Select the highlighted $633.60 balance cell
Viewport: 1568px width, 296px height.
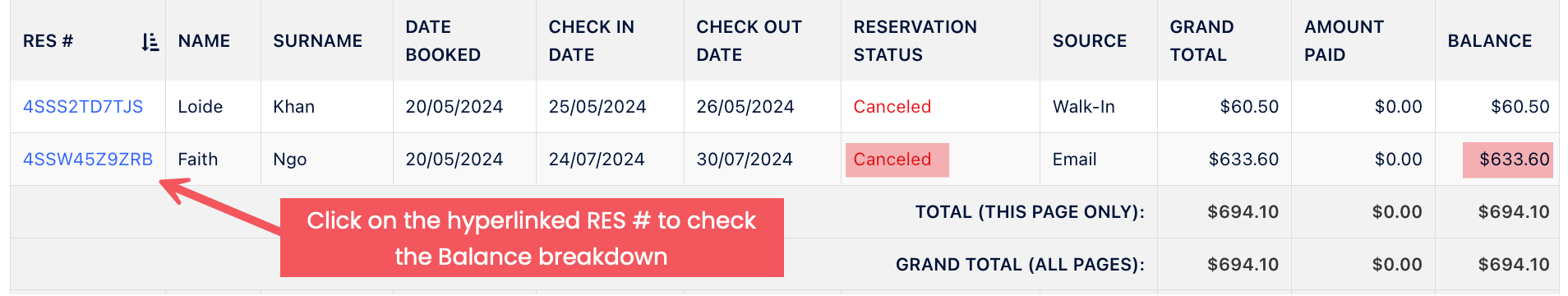(1508, 160)
